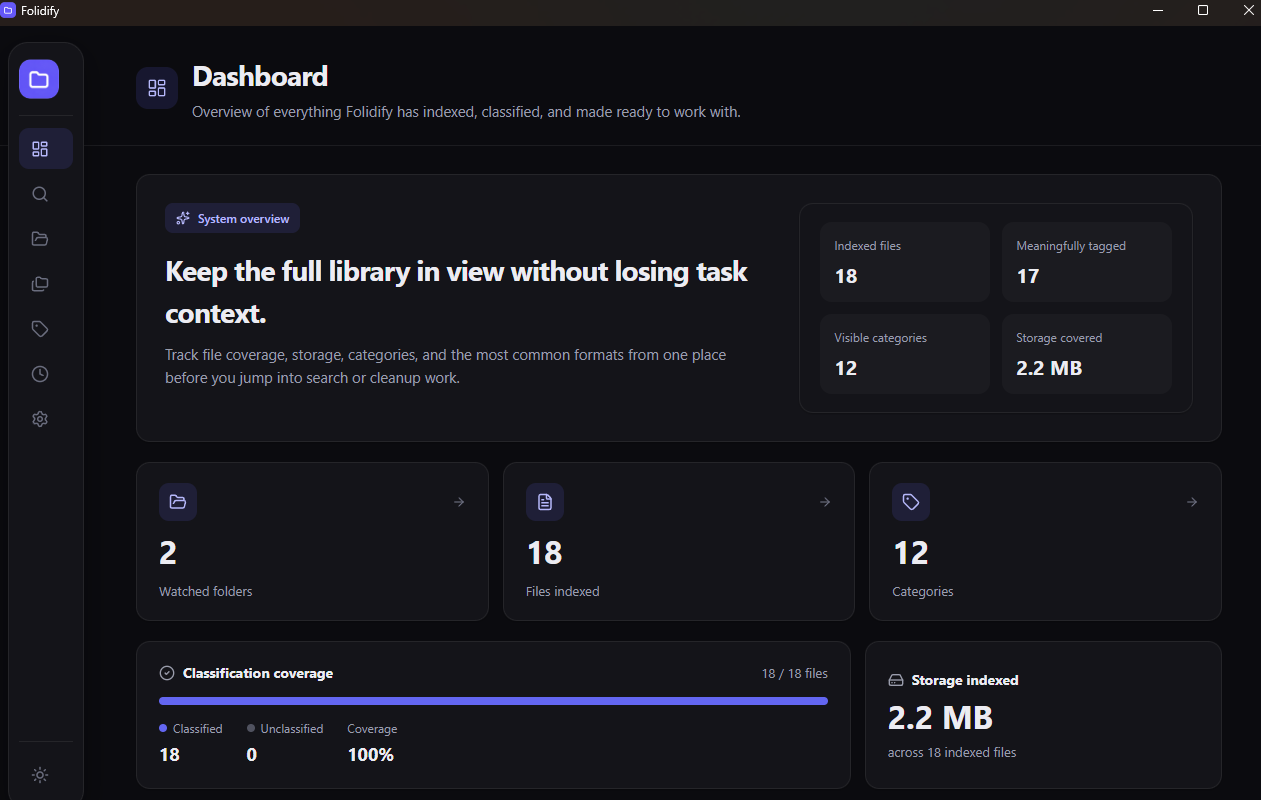Screen dimensions: 1261x800
Task: Open the Watched folders card
Action: [x=312, y=541]
